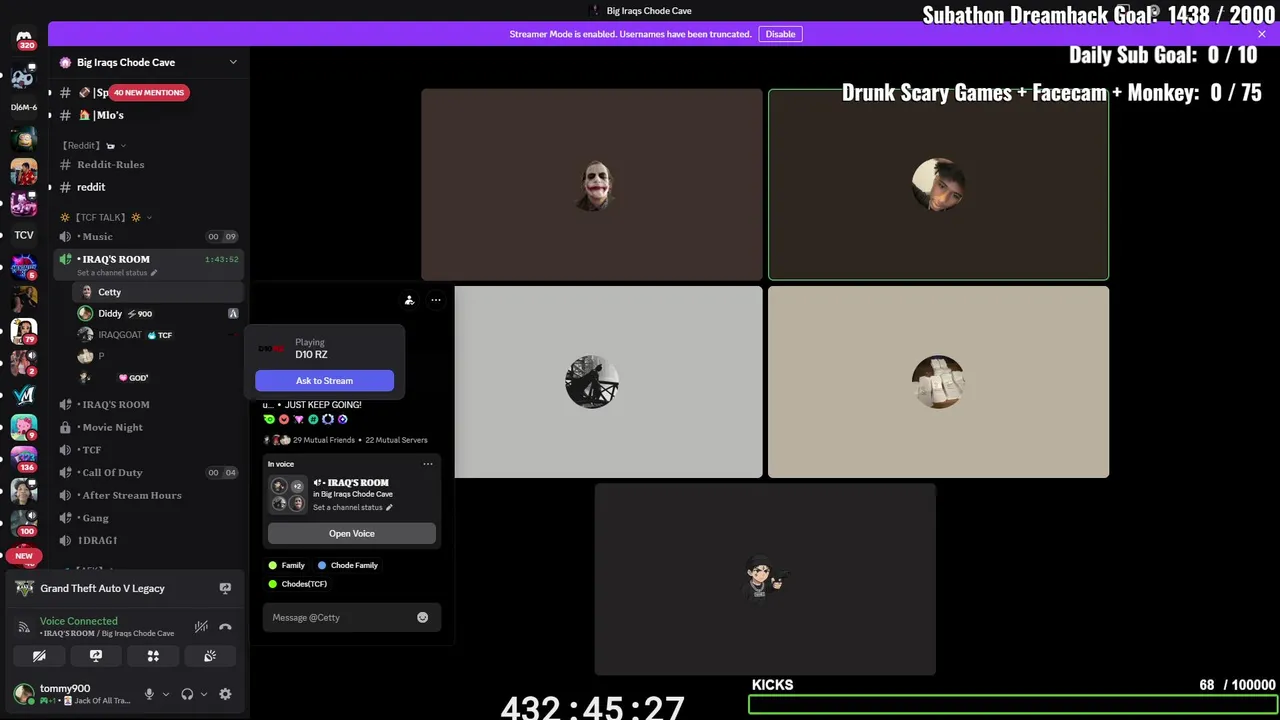
Task: Click 29 Mutual Friends link
Action: pos(324,440)
